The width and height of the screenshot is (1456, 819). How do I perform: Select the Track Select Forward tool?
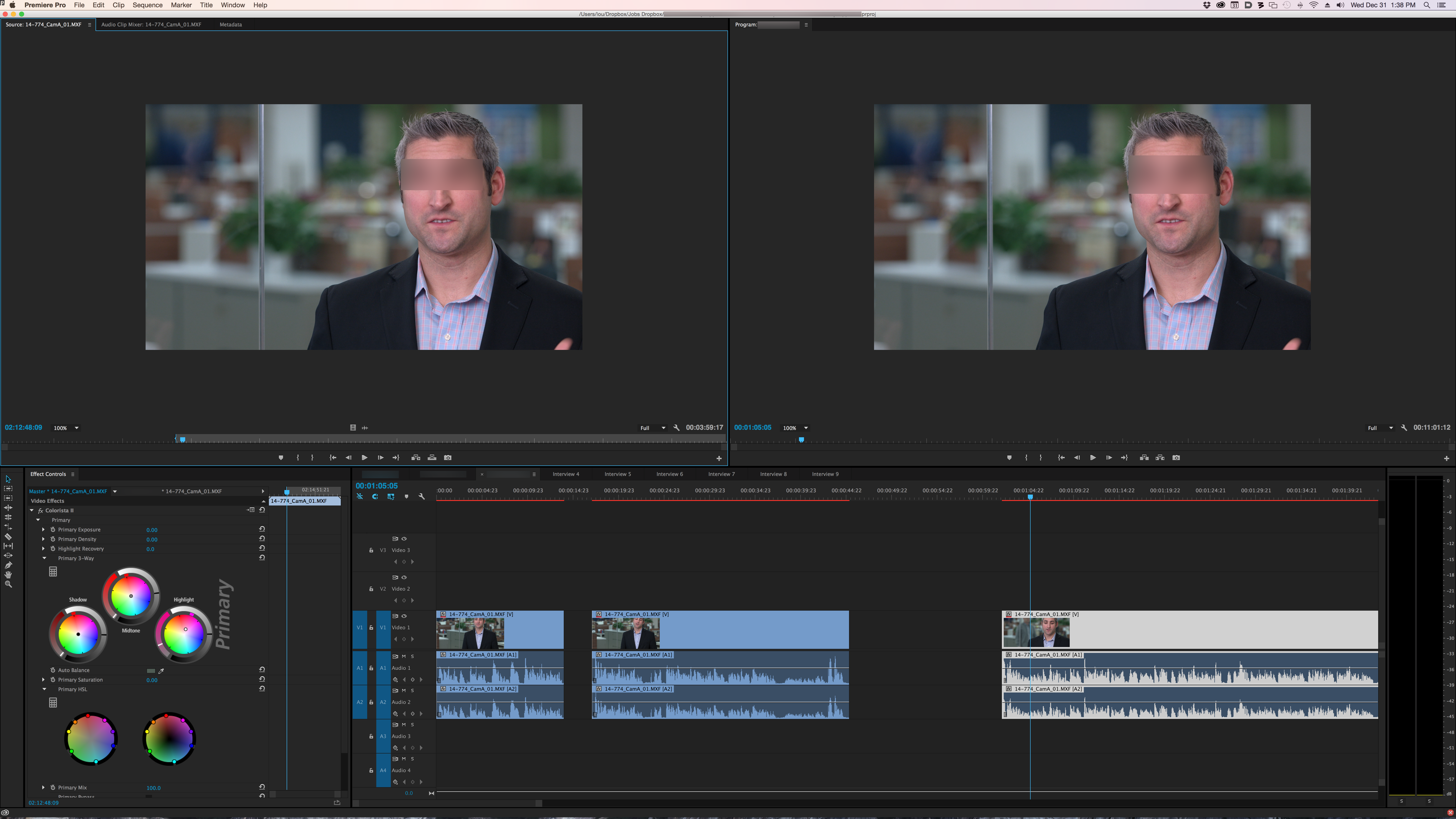click(x=8, y=488)
